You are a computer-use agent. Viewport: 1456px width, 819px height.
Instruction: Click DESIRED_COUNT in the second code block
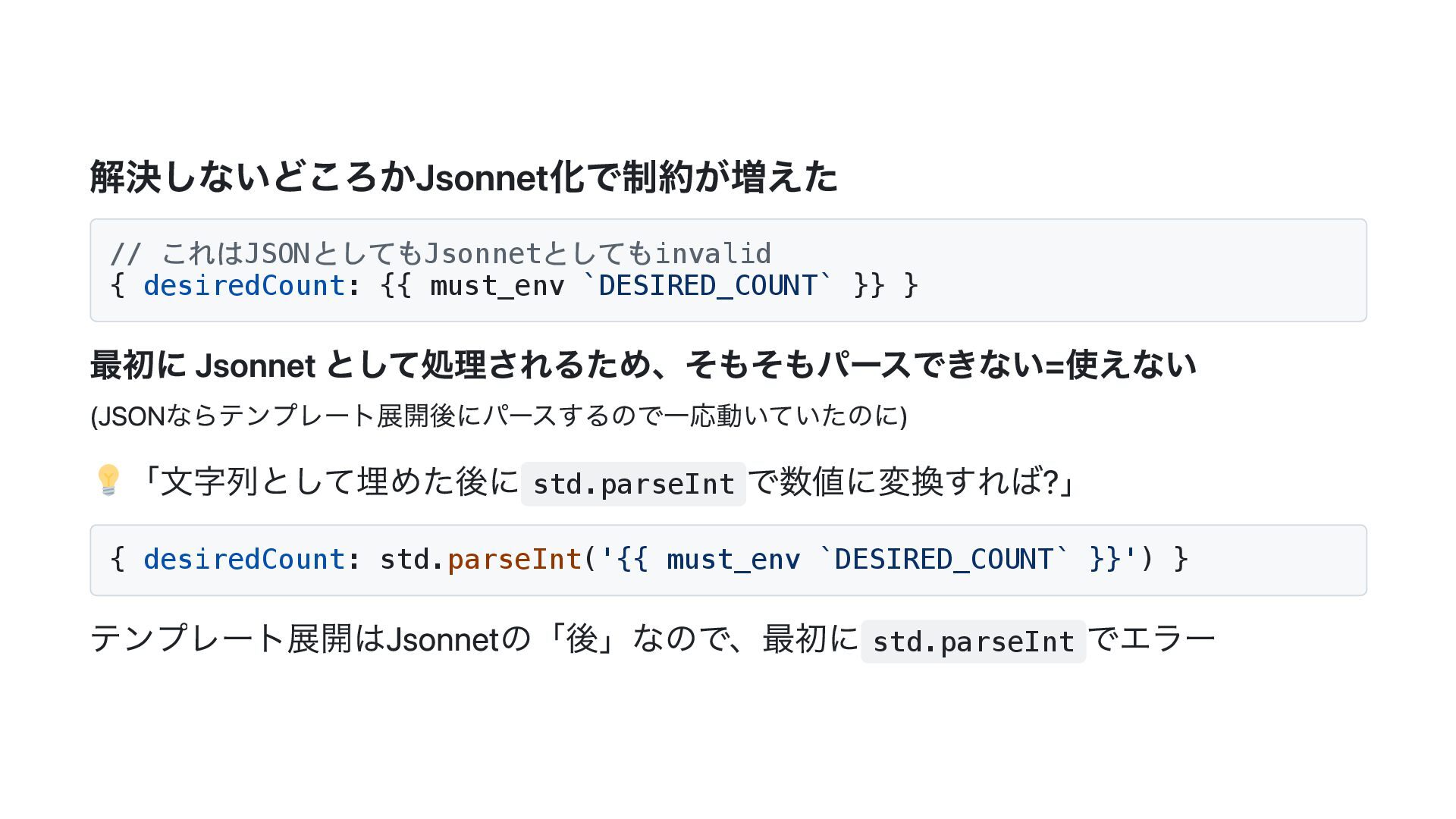943,560
